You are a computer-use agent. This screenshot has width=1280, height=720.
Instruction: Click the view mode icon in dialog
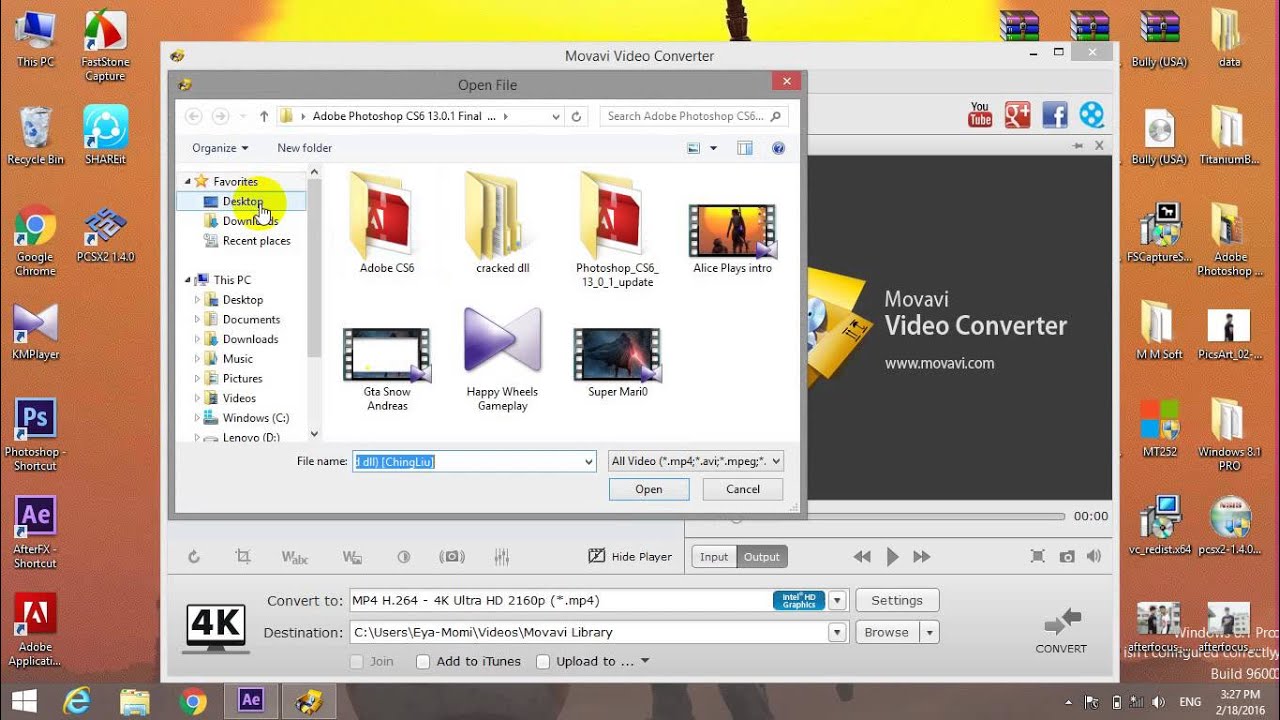tap(694, 148)
